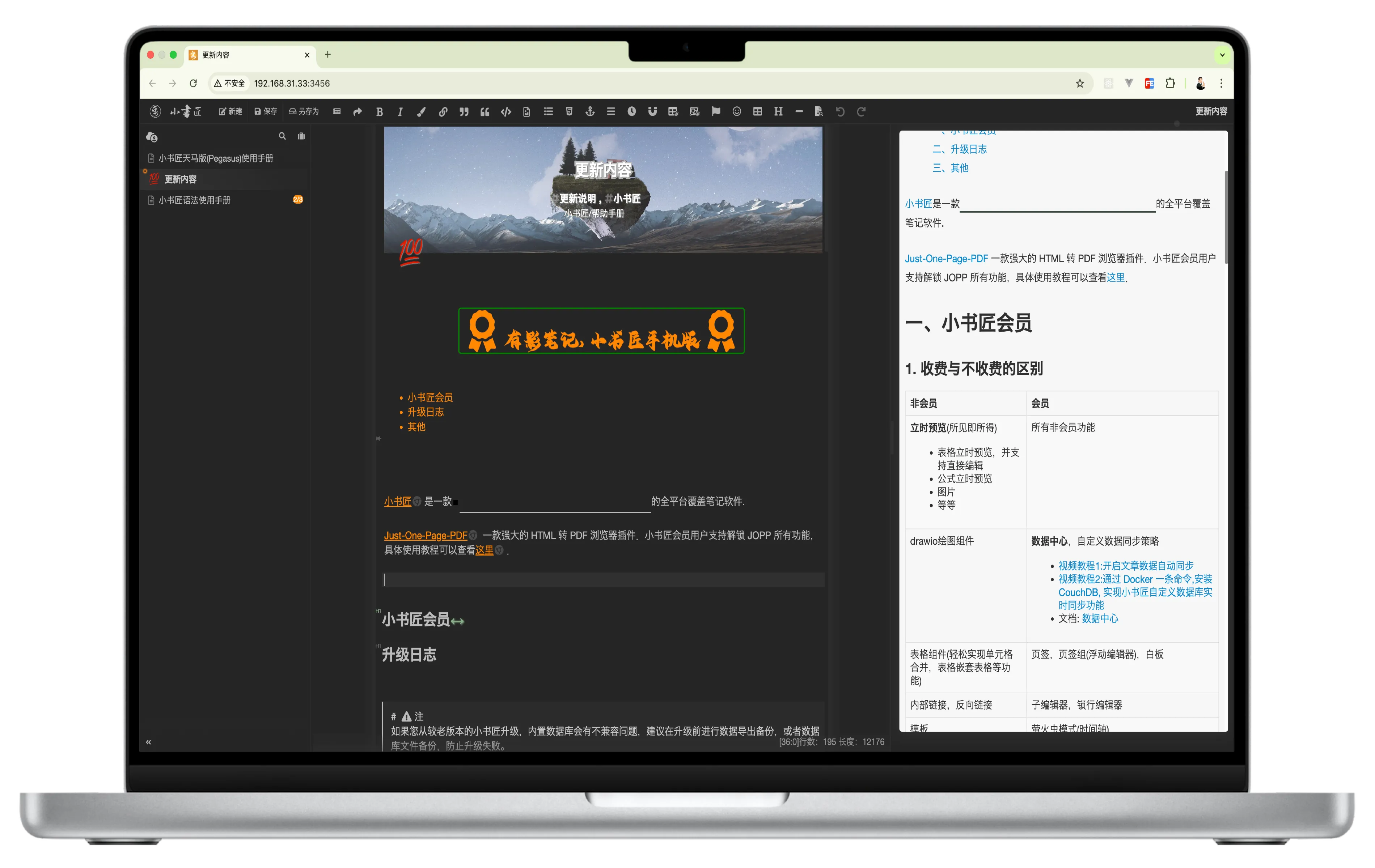Apply italic formatting from the toolbar

[x=400, y=112]
